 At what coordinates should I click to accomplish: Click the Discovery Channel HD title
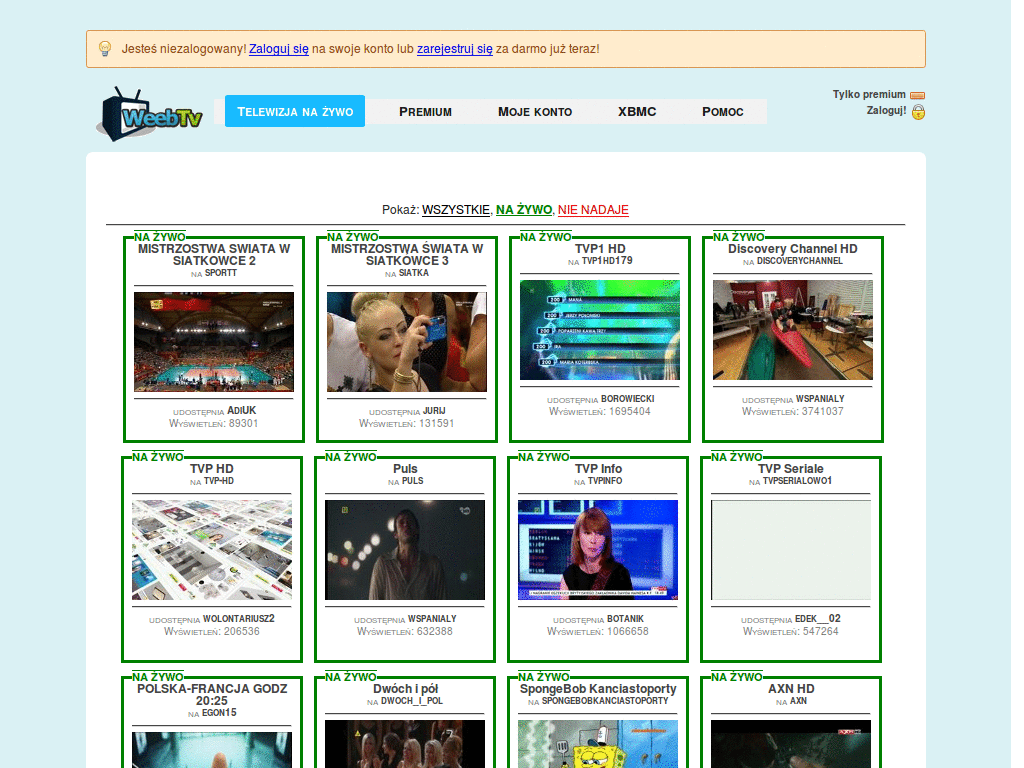793,249
